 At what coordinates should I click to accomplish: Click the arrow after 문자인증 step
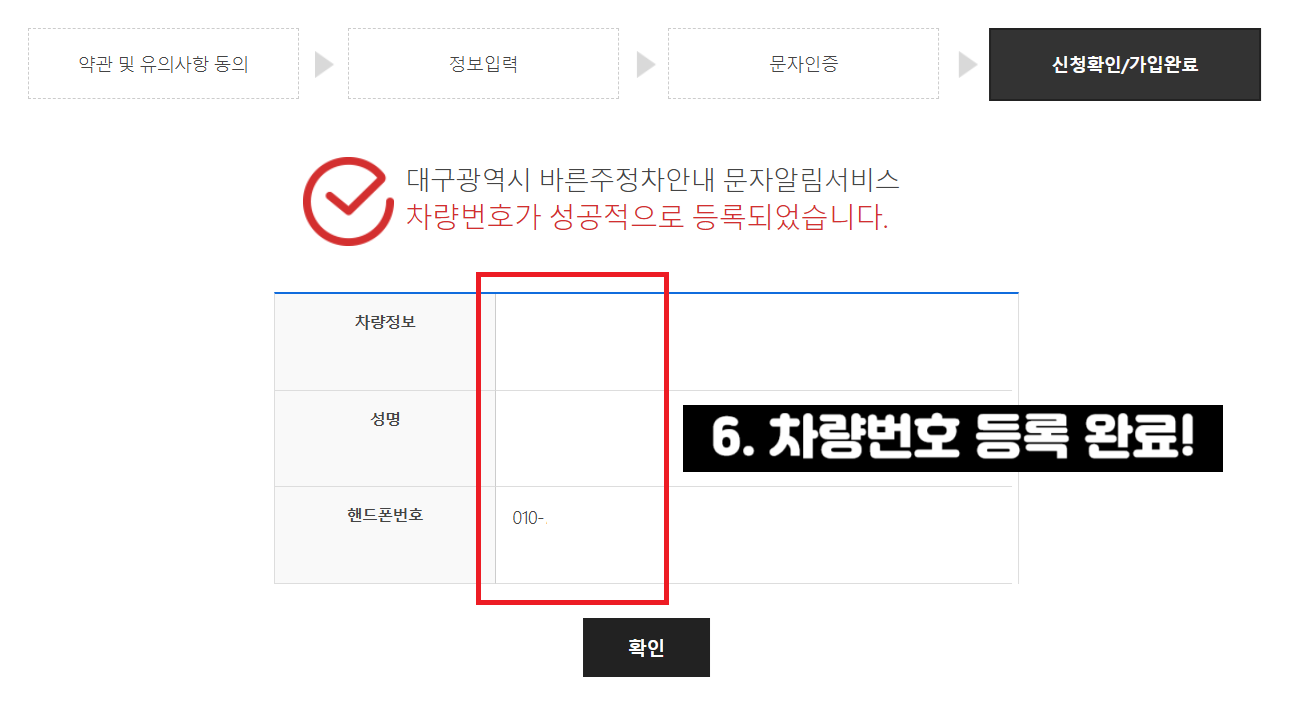(967, 65)
